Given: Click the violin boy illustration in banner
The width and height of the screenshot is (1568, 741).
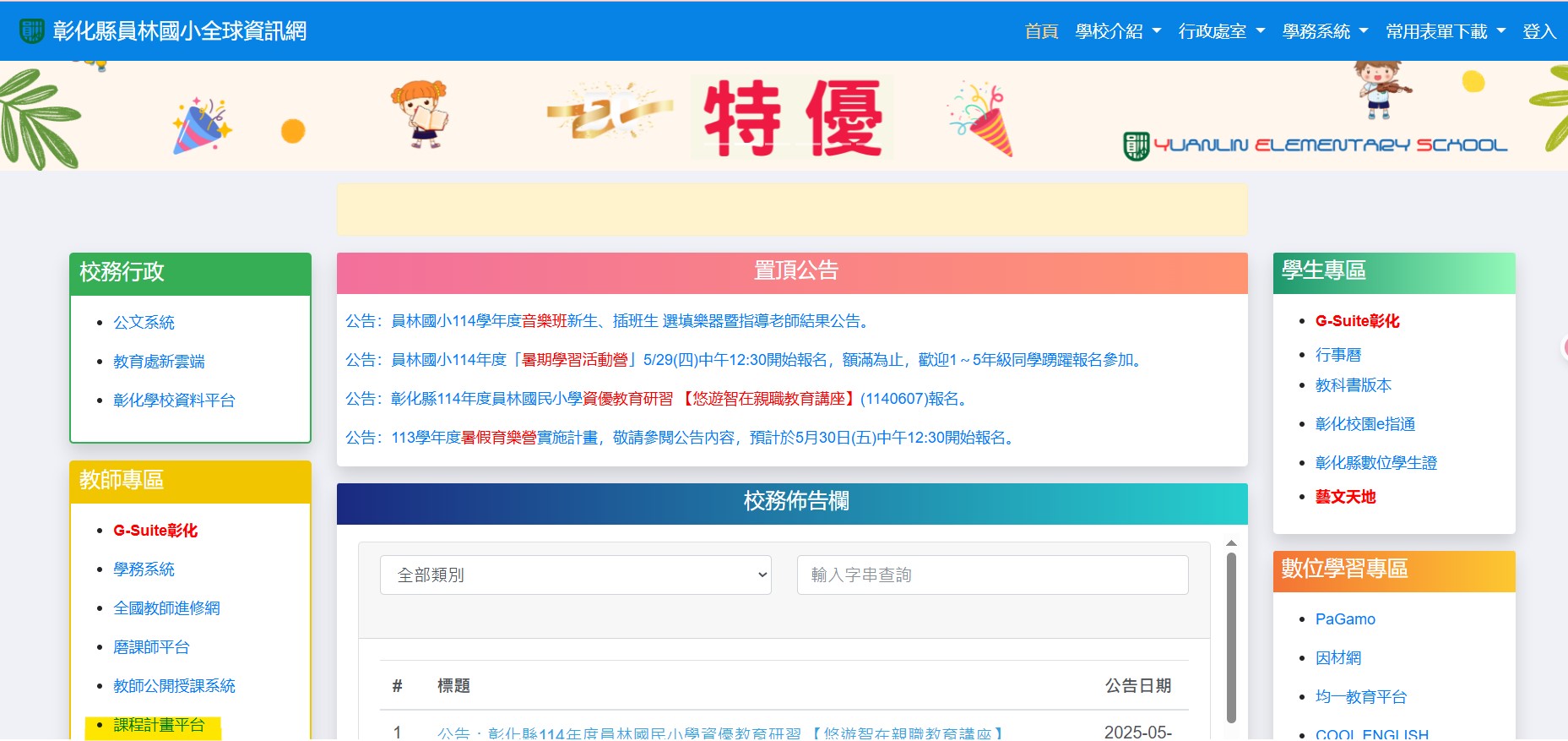Looking at the screenshot, I should pos(1381,89).
